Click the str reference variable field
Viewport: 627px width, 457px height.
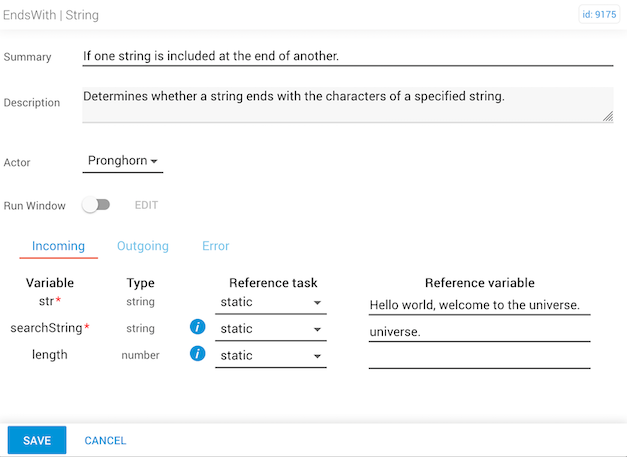point(479,304)
